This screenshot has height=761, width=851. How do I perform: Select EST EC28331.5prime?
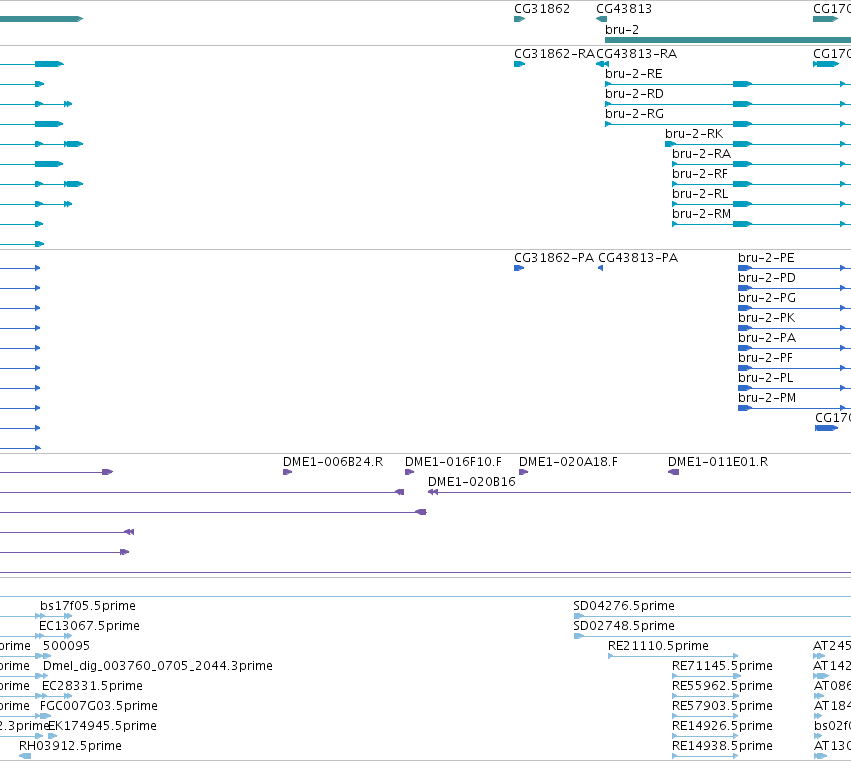click(92, 686)
